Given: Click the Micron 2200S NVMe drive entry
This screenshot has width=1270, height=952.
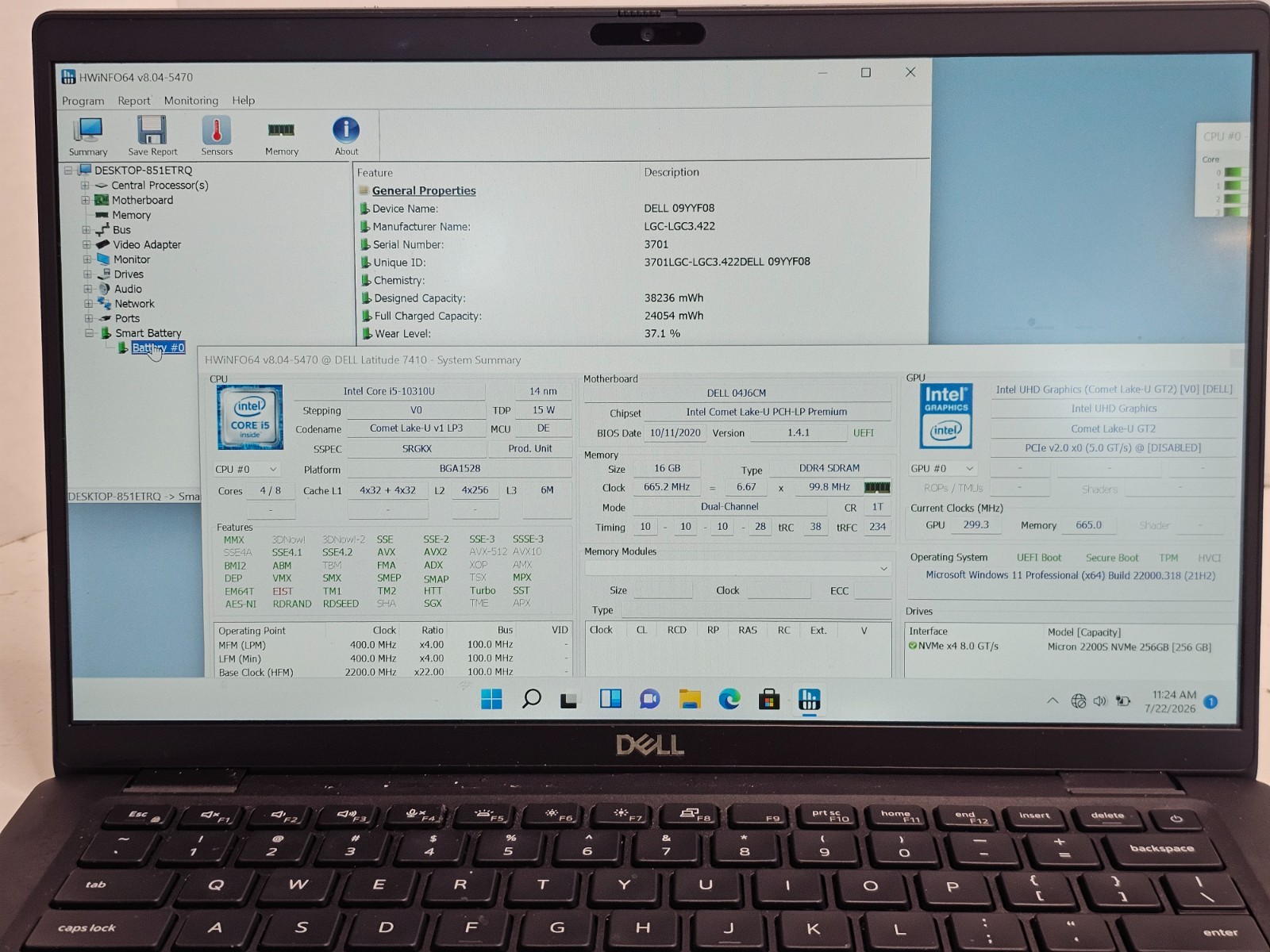Looking at the screenshot, I should click(x=1129, y=647).
